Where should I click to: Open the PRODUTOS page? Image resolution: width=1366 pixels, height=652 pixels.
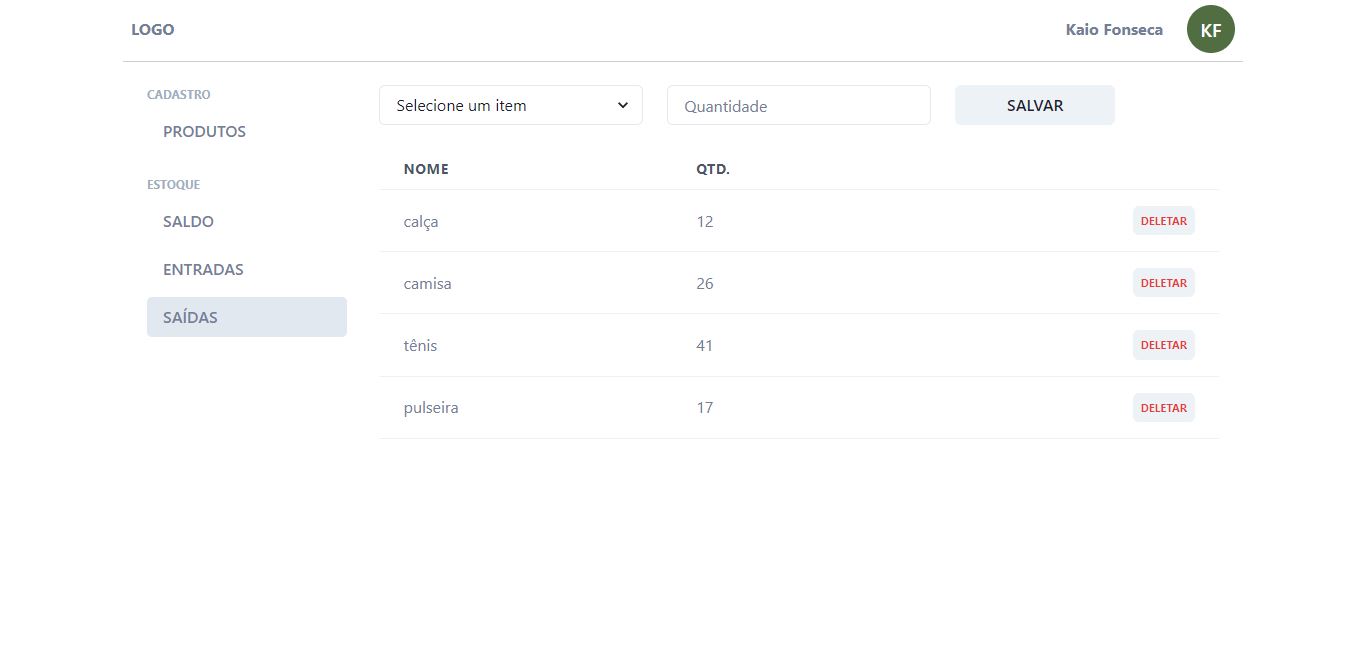point(204,131)
